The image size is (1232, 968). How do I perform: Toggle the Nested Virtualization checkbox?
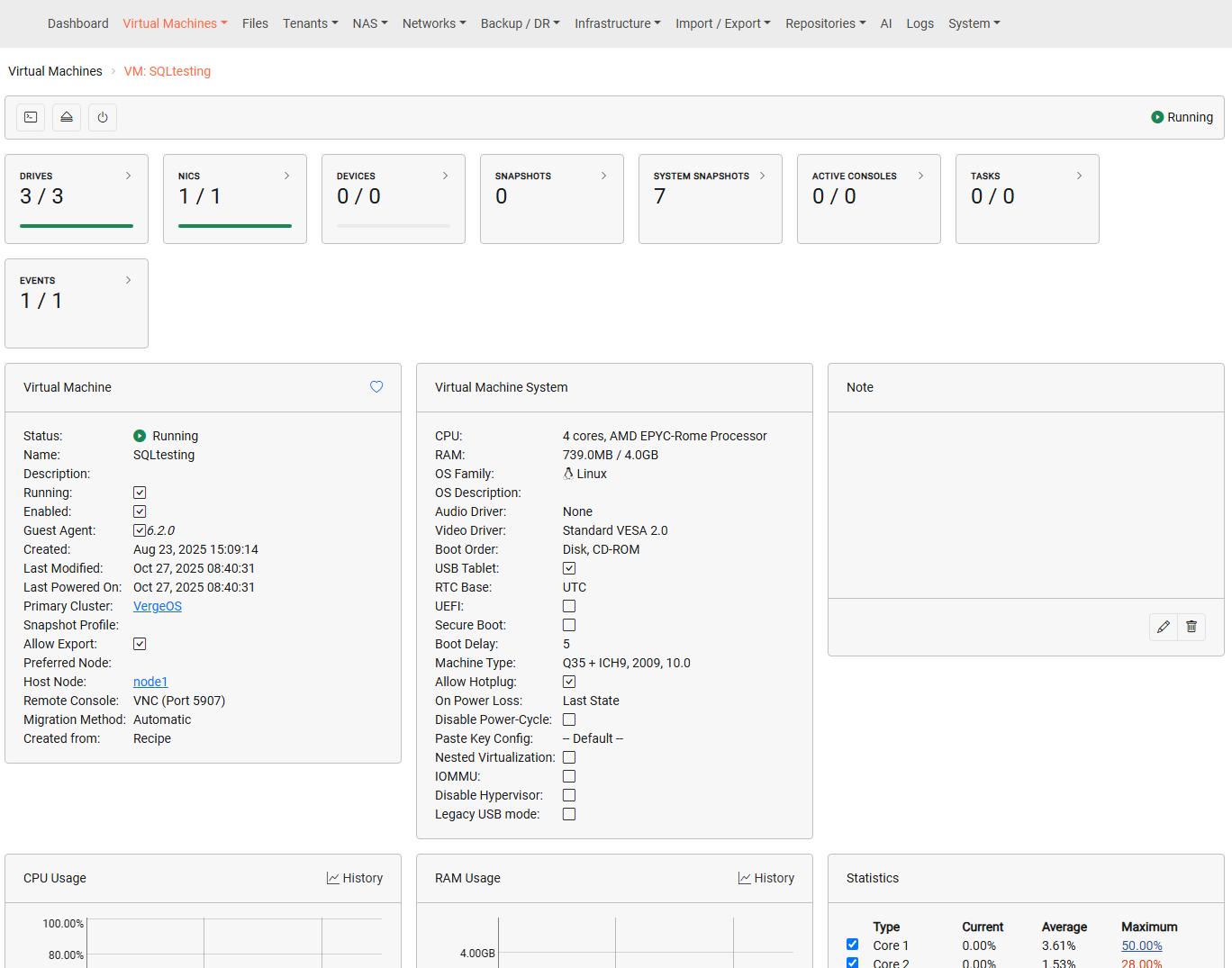(x=569, y=757)
